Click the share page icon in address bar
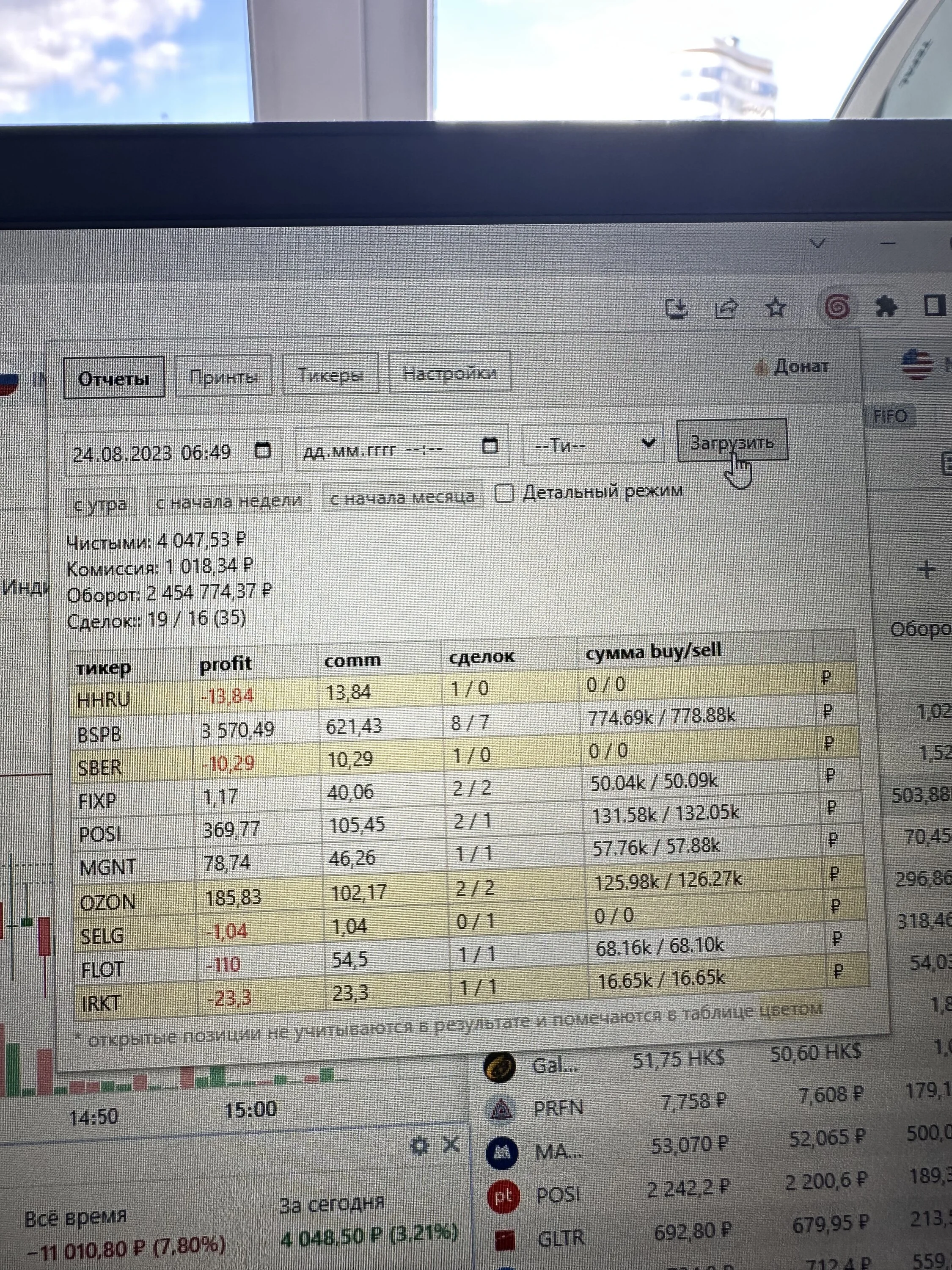This screenshot has height=1270, width=952. pyautogui.click(x=726, y=309)
